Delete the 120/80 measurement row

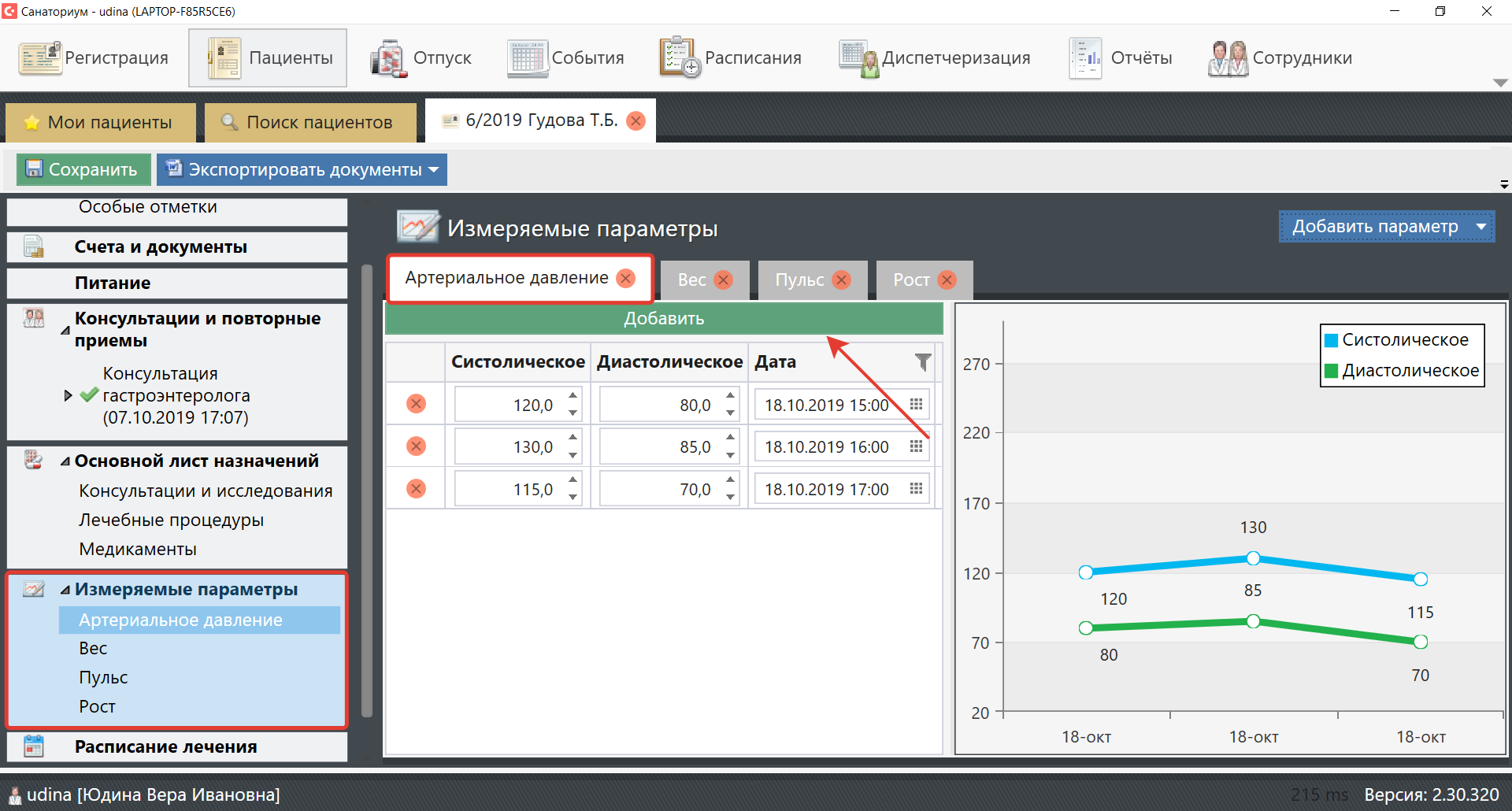point(416,405)
